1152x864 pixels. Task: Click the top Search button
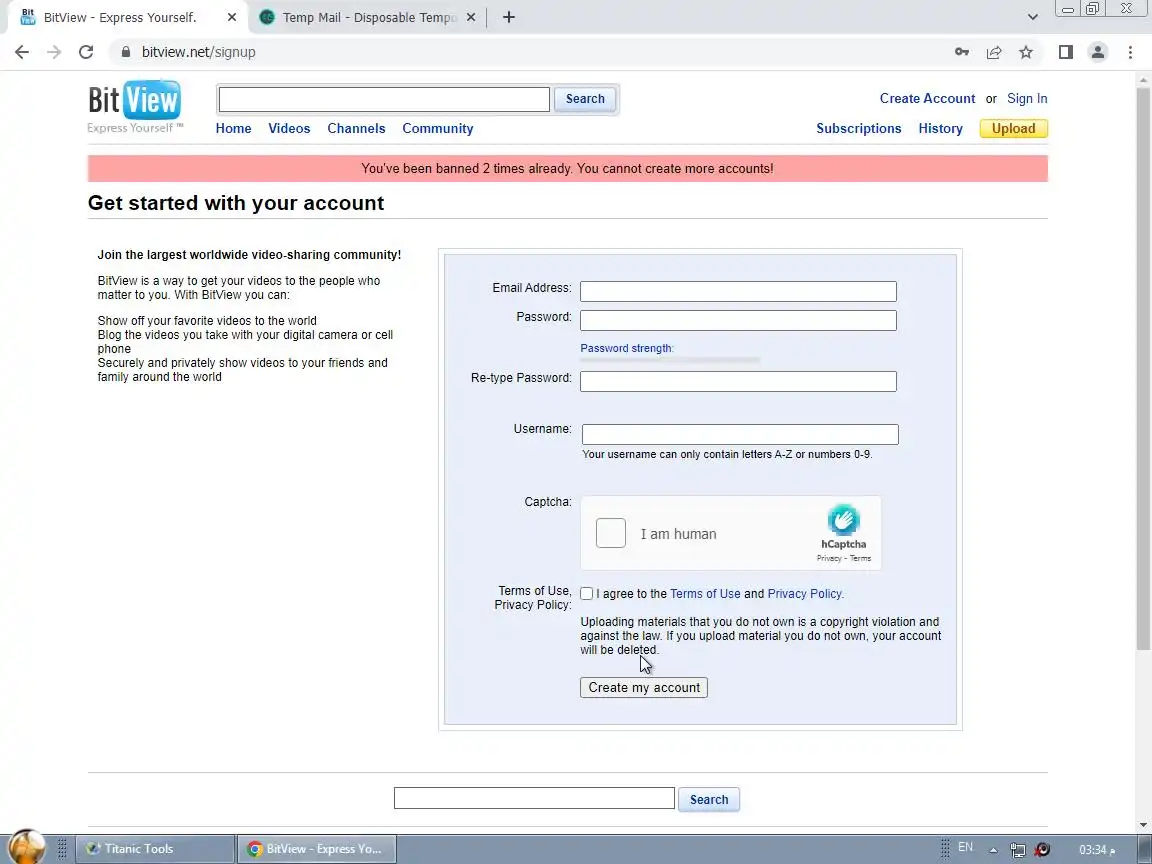(x=585, y=99)
